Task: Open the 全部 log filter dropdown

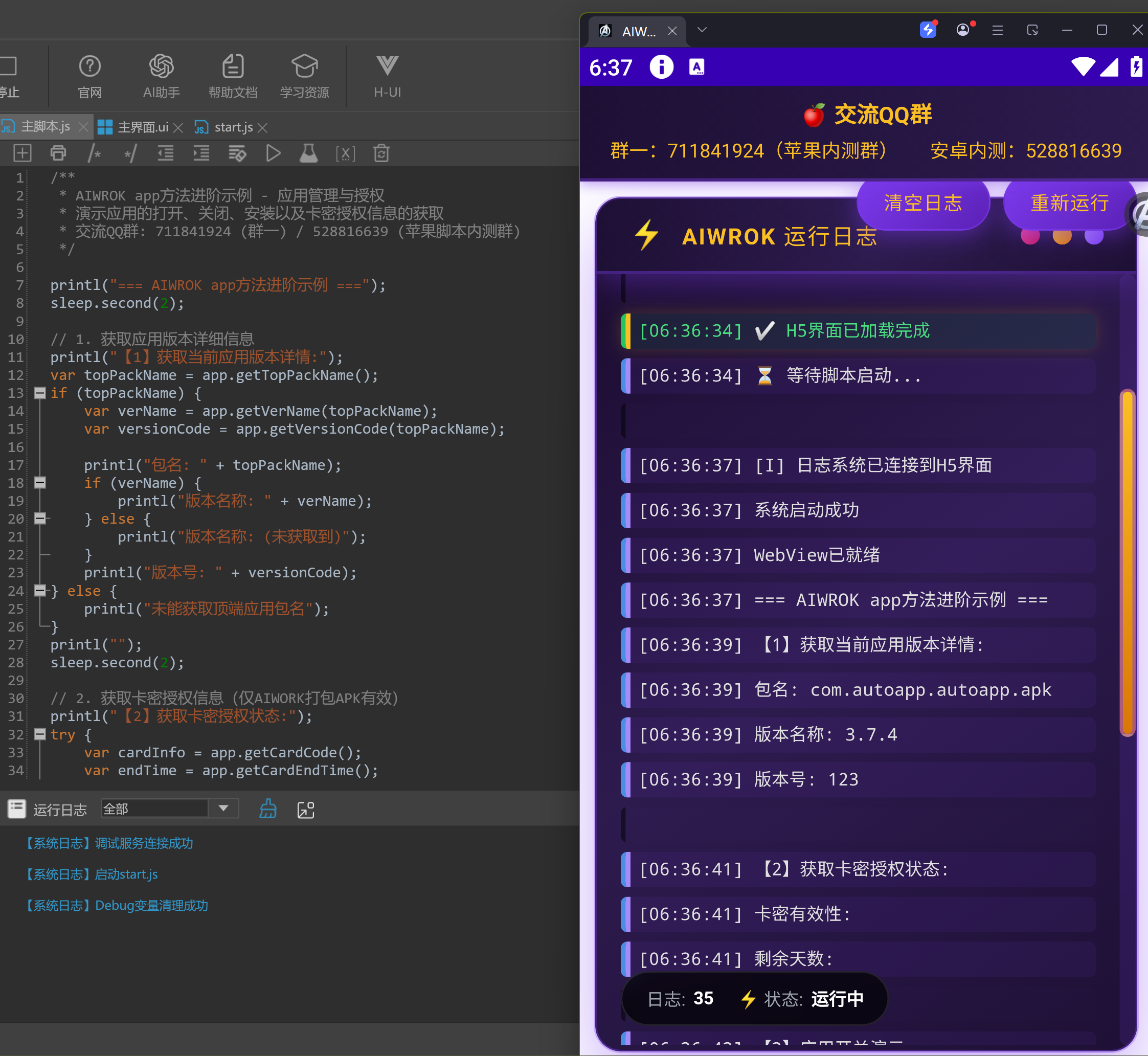Action: click(224, 808)
